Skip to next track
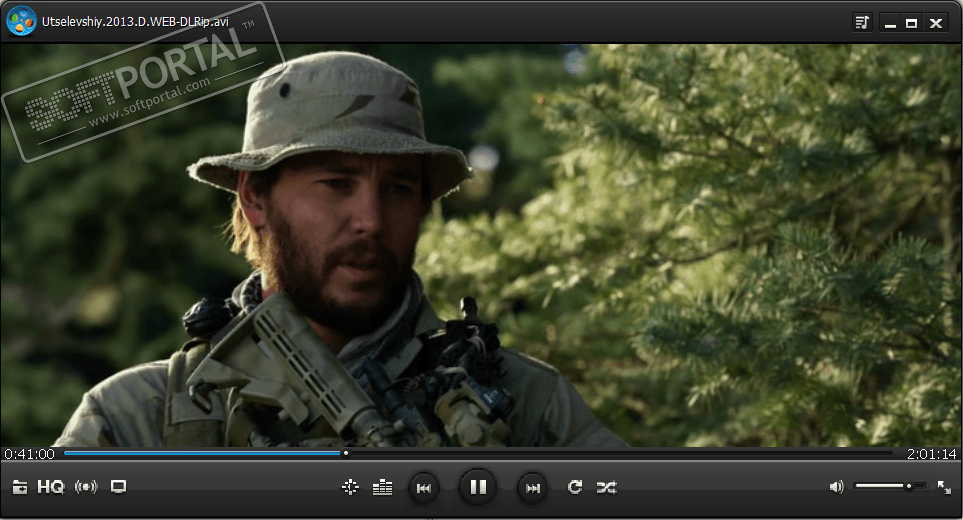 tap(532, 488)
